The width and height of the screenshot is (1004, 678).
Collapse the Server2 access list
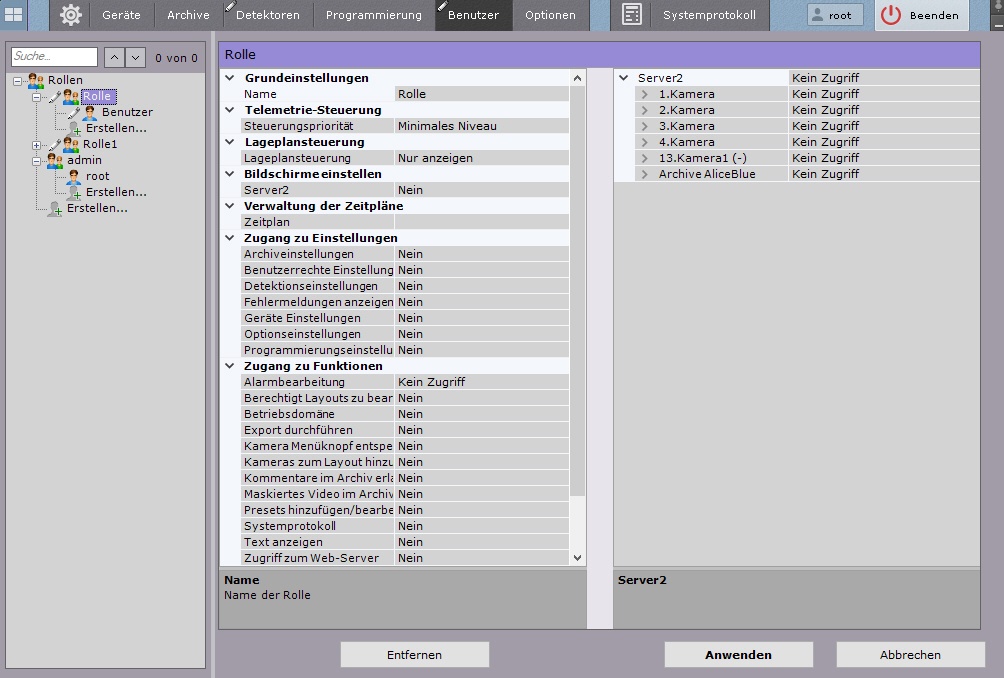click(x=624, y=78)
